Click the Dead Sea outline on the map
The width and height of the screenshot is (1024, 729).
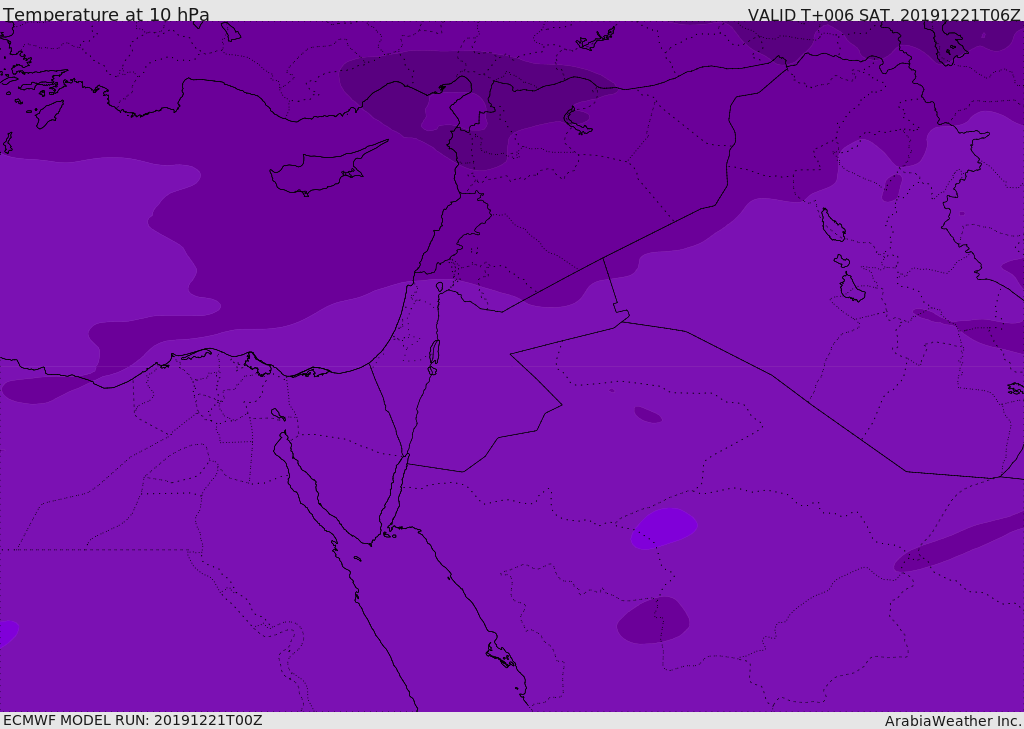click(x=434, y=353)
